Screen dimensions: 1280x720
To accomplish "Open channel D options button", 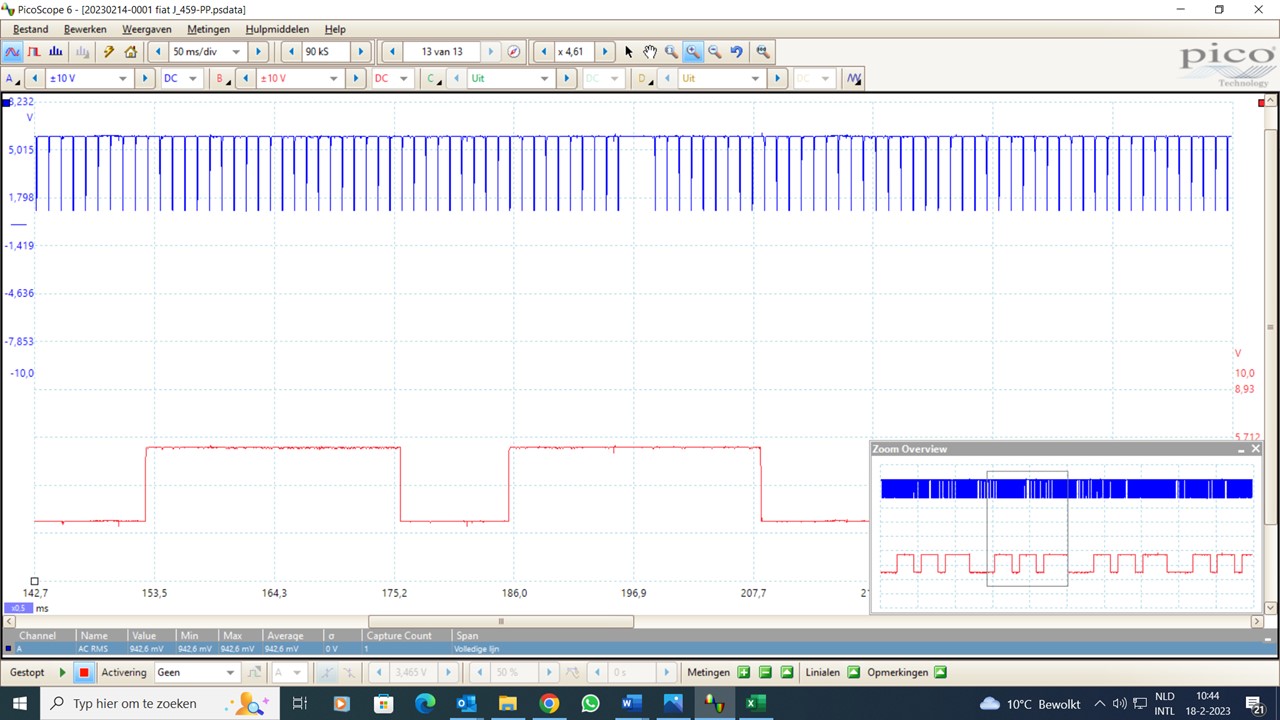I will tap(644, 78).
